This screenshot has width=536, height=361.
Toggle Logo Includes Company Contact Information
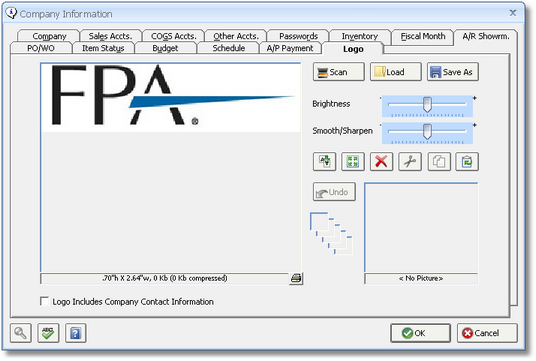[x=44, y=301]
